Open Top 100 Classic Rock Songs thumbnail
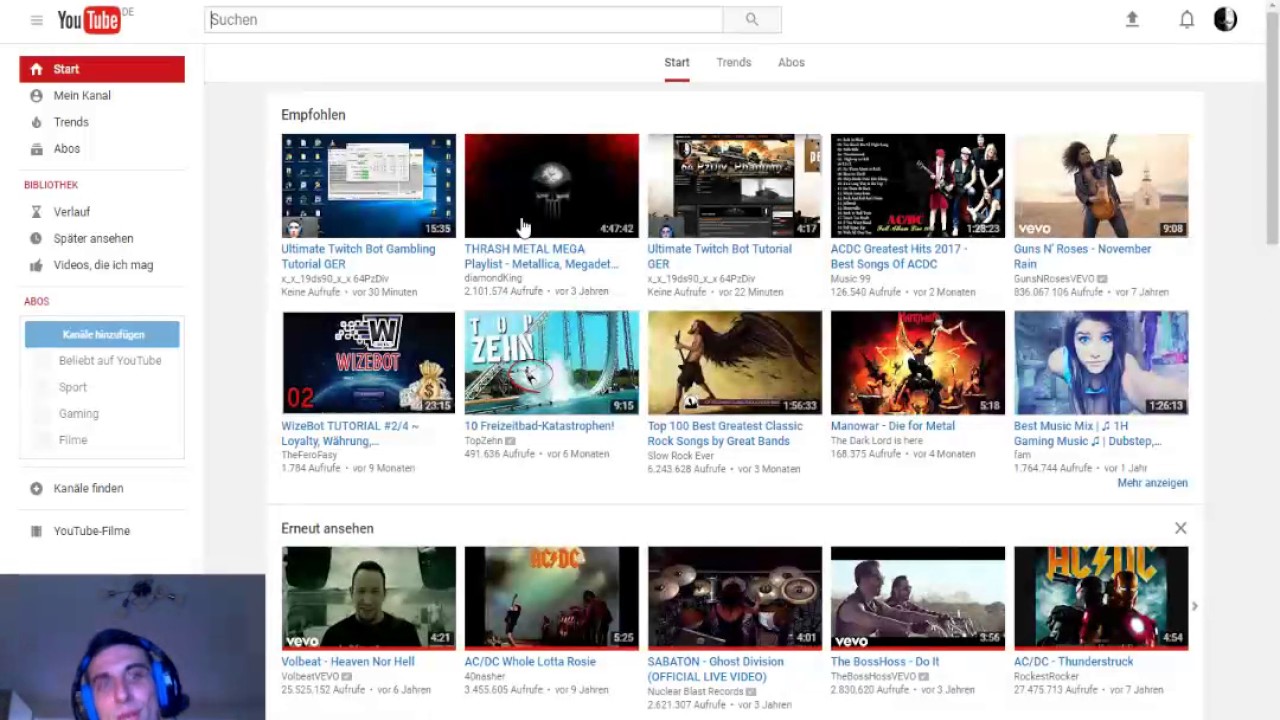Screen dimensions: 1280x720 click(x=735, y=362)
